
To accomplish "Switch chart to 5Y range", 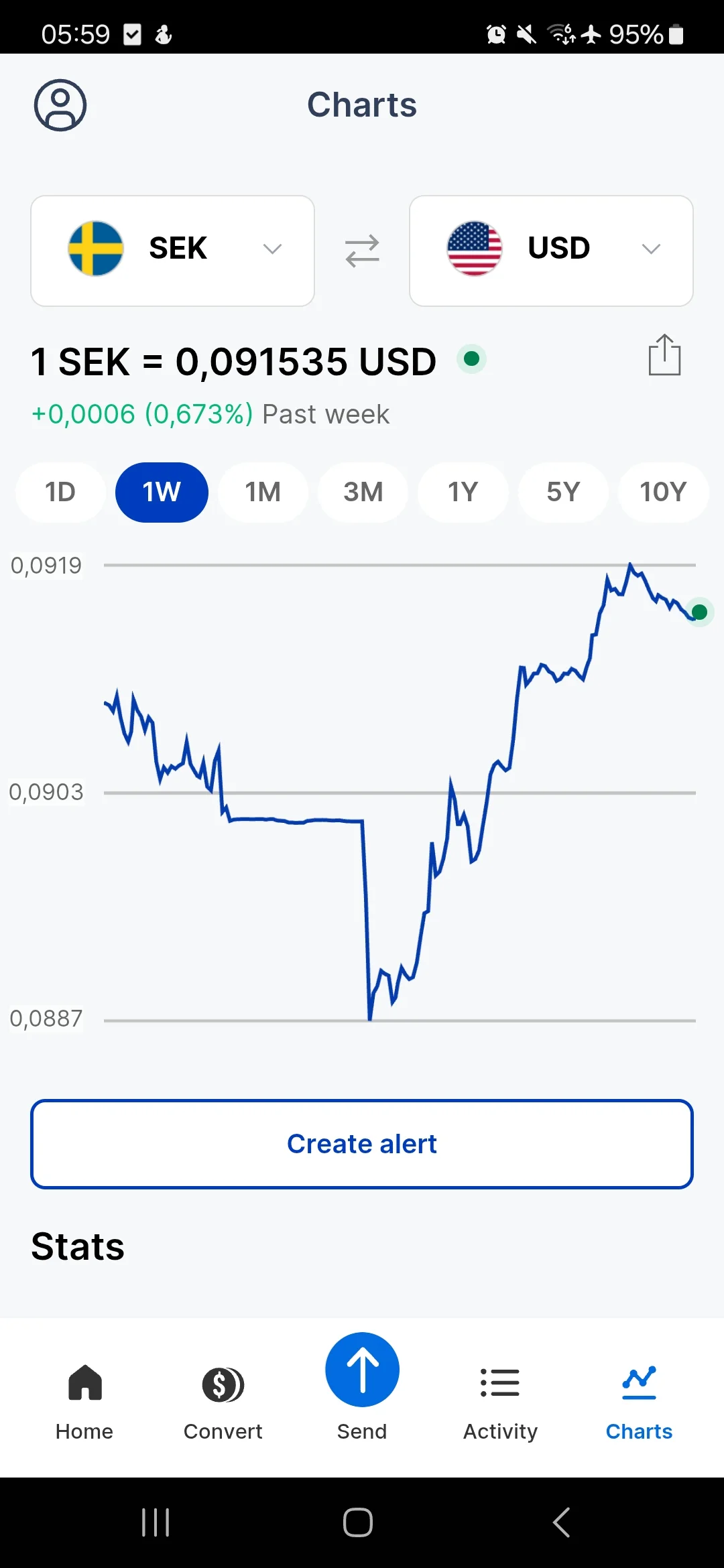I will click(x=563, y=493).
